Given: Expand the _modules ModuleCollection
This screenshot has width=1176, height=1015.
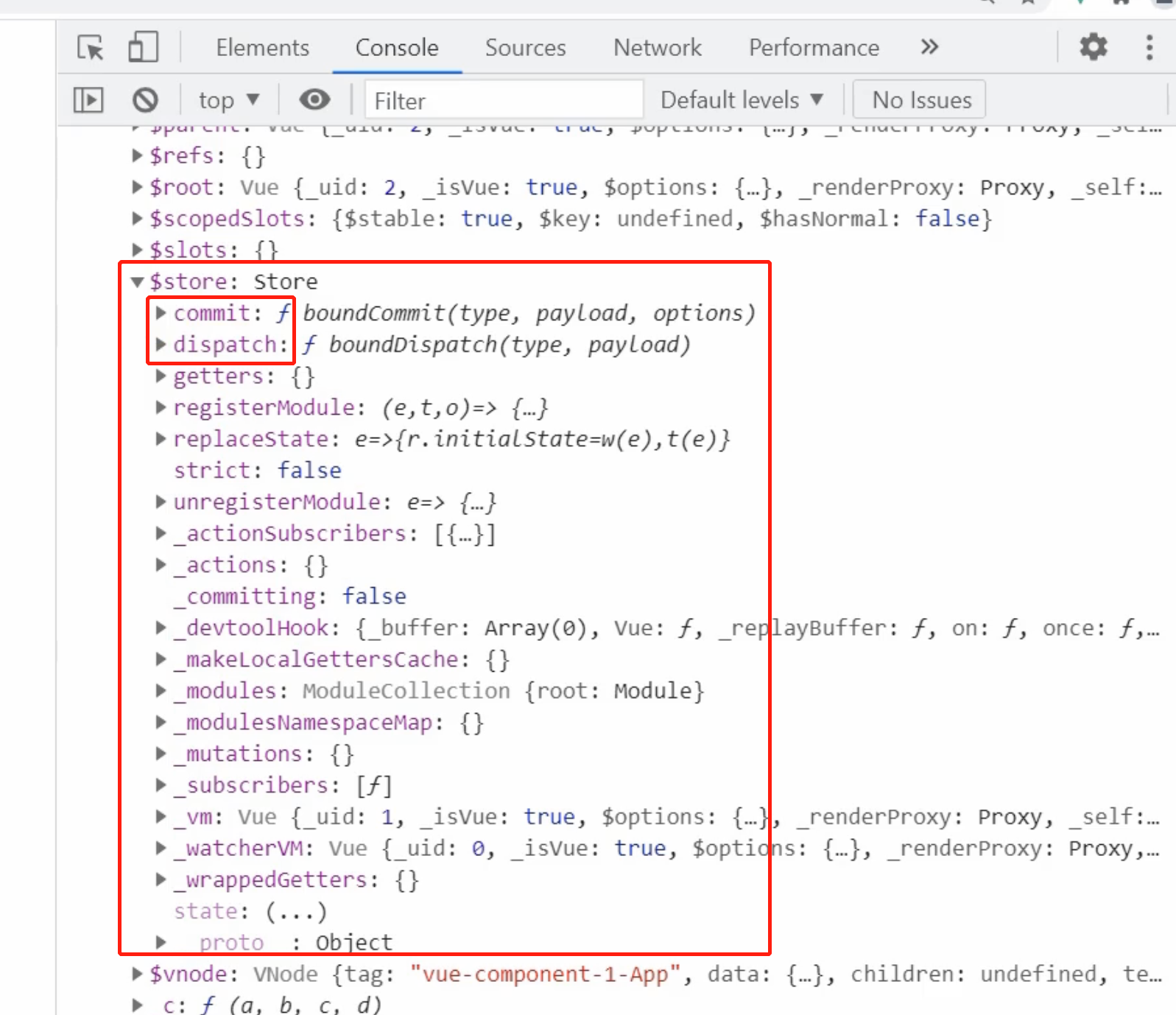Looking at the screenshot, I should 161,691.
